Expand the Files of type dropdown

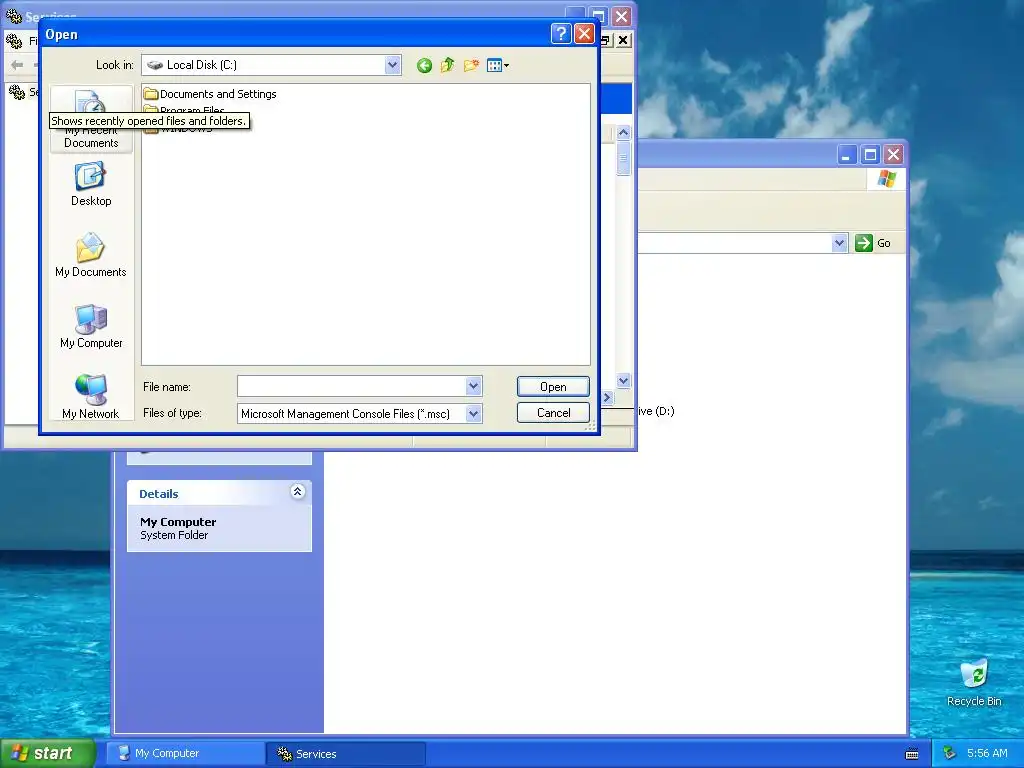pyautogui.click(x=473, y=413)
